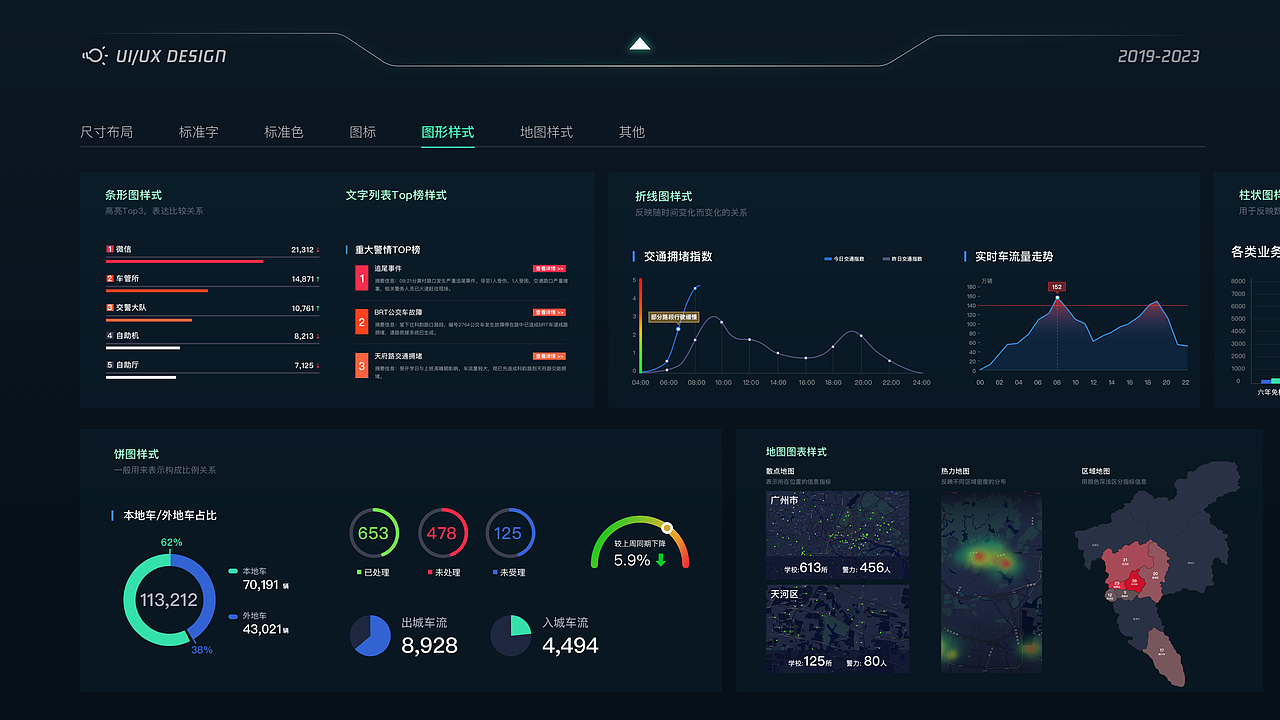1280x720 pixels.
Task: Open 查看详情 for 追尾事件
Action: pyautogui.click(x=550, y=269)
